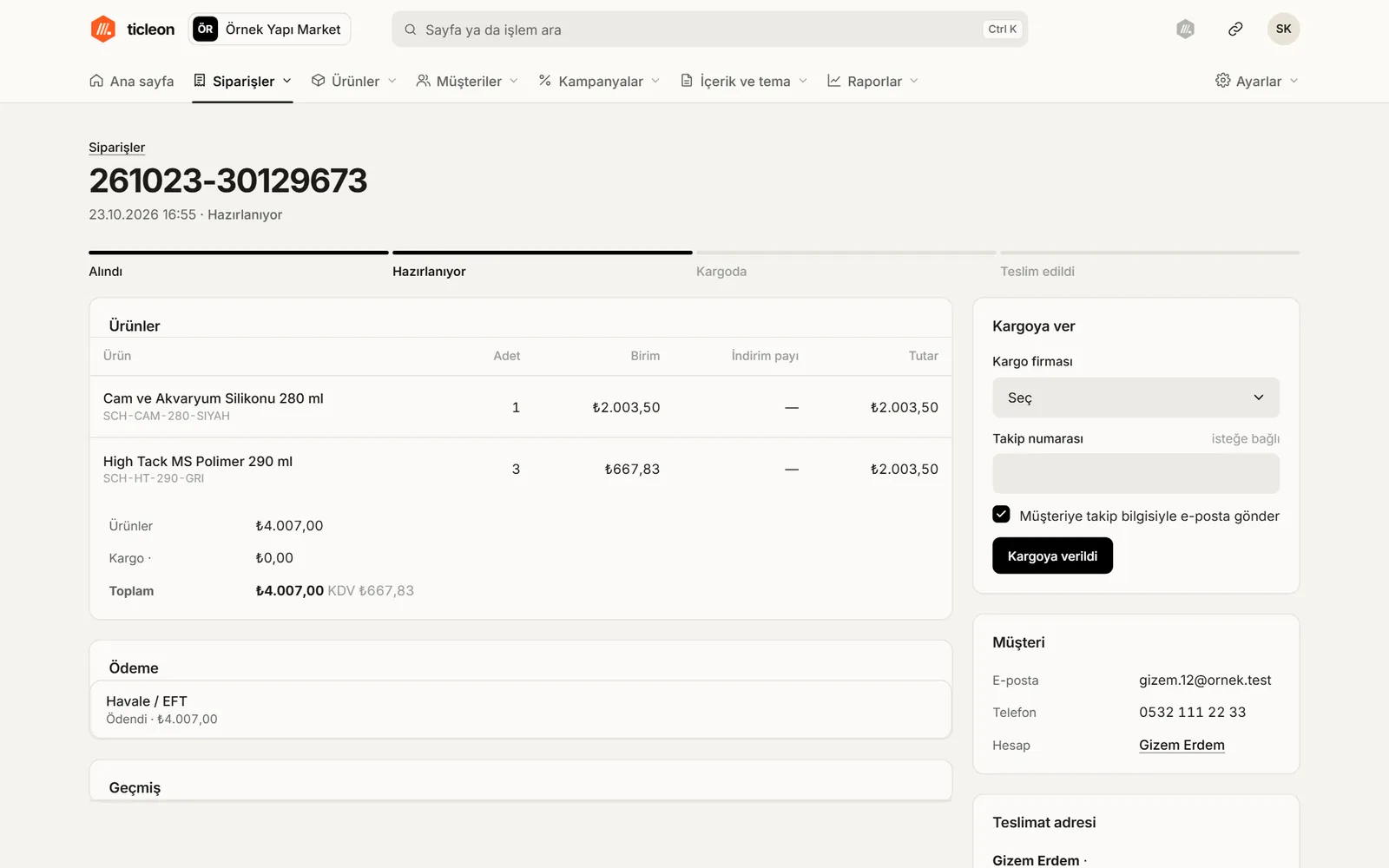The height and width of the screenshot is (868, 1389).
Task: Click the gray hexagon icon in header
Action: click(1185, 29)
